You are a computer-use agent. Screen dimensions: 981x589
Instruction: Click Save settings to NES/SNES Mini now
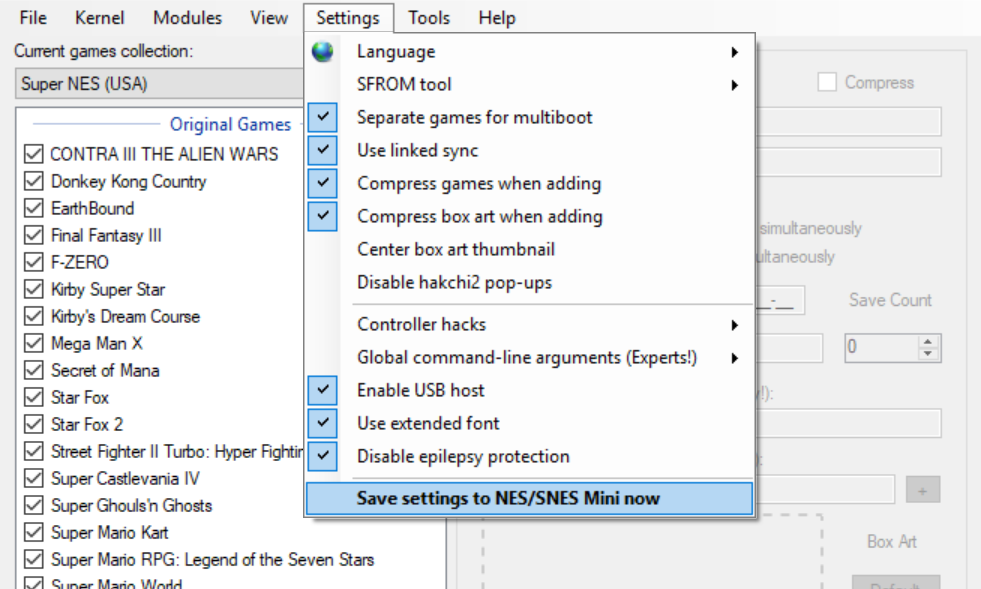point(529,498)
